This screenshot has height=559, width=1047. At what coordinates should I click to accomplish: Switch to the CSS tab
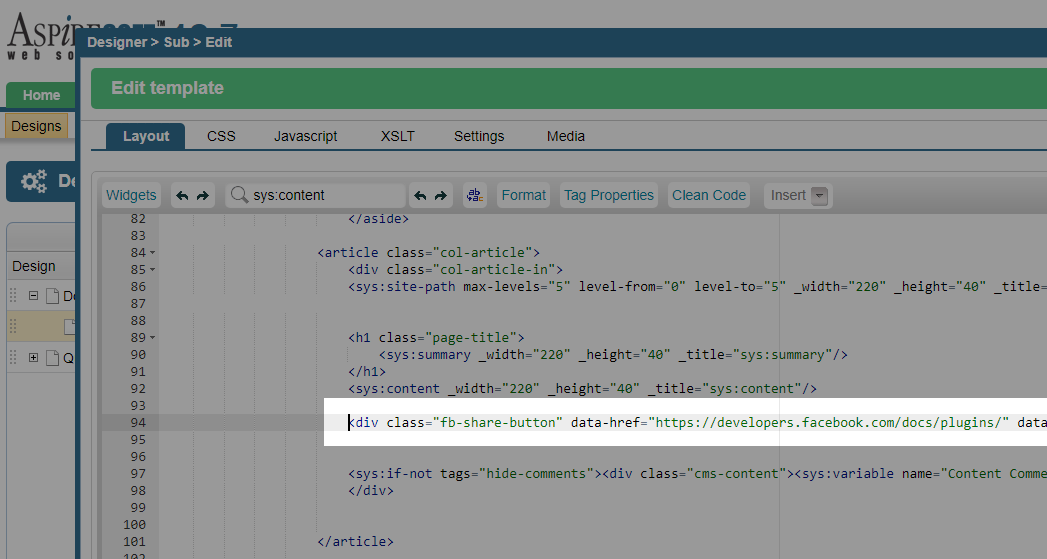[221, 136]
